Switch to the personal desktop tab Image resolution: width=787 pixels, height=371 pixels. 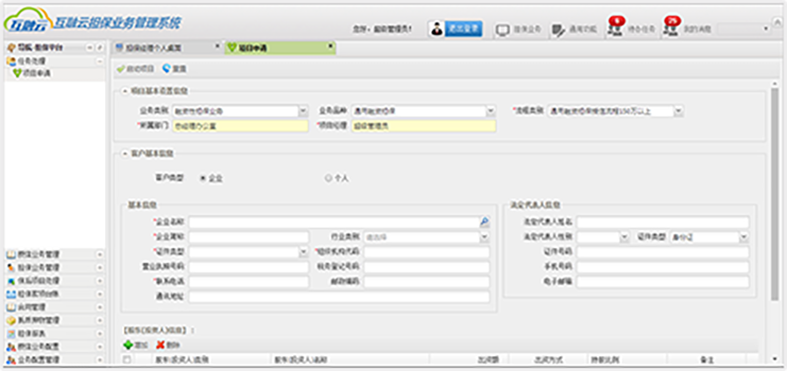point(168,48)
